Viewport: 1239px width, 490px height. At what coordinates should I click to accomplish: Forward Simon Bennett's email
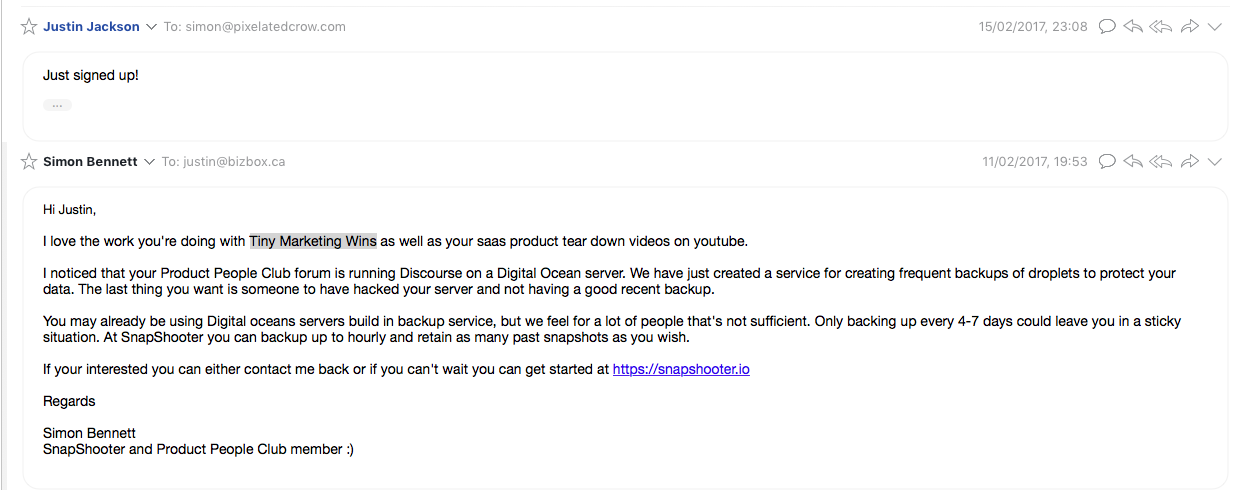click(1189, 161)
